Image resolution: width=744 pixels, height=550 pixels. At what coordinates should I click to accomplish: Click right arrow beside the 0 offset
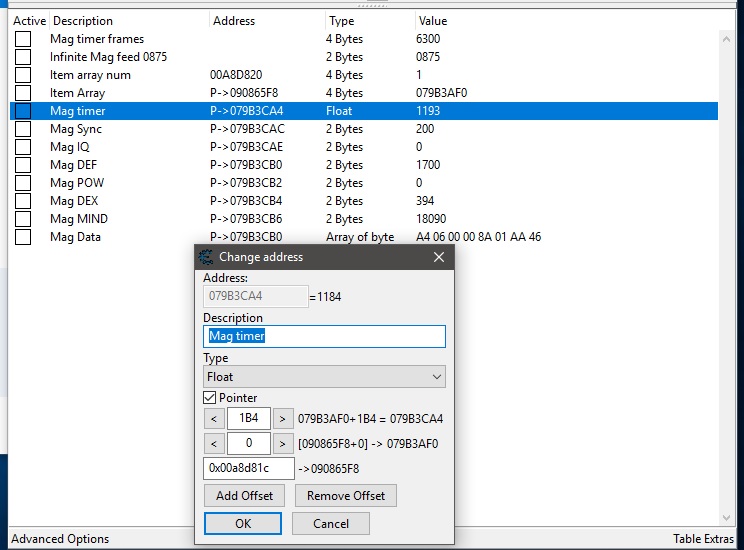tap(283, 443)
